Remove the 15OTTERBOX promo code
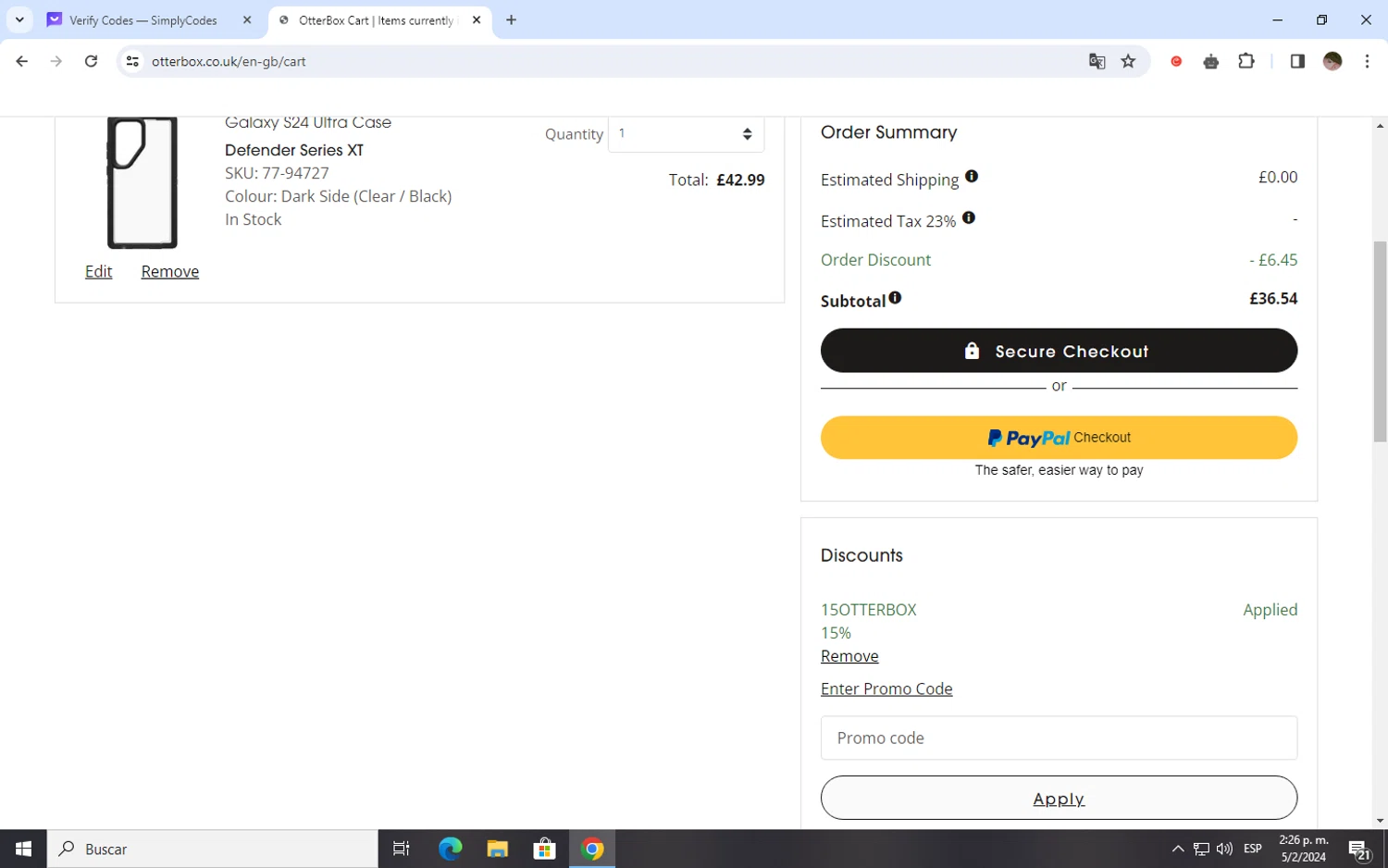Screen dimensions: 1388x868 pyautogui.click(x=849, y=656)
